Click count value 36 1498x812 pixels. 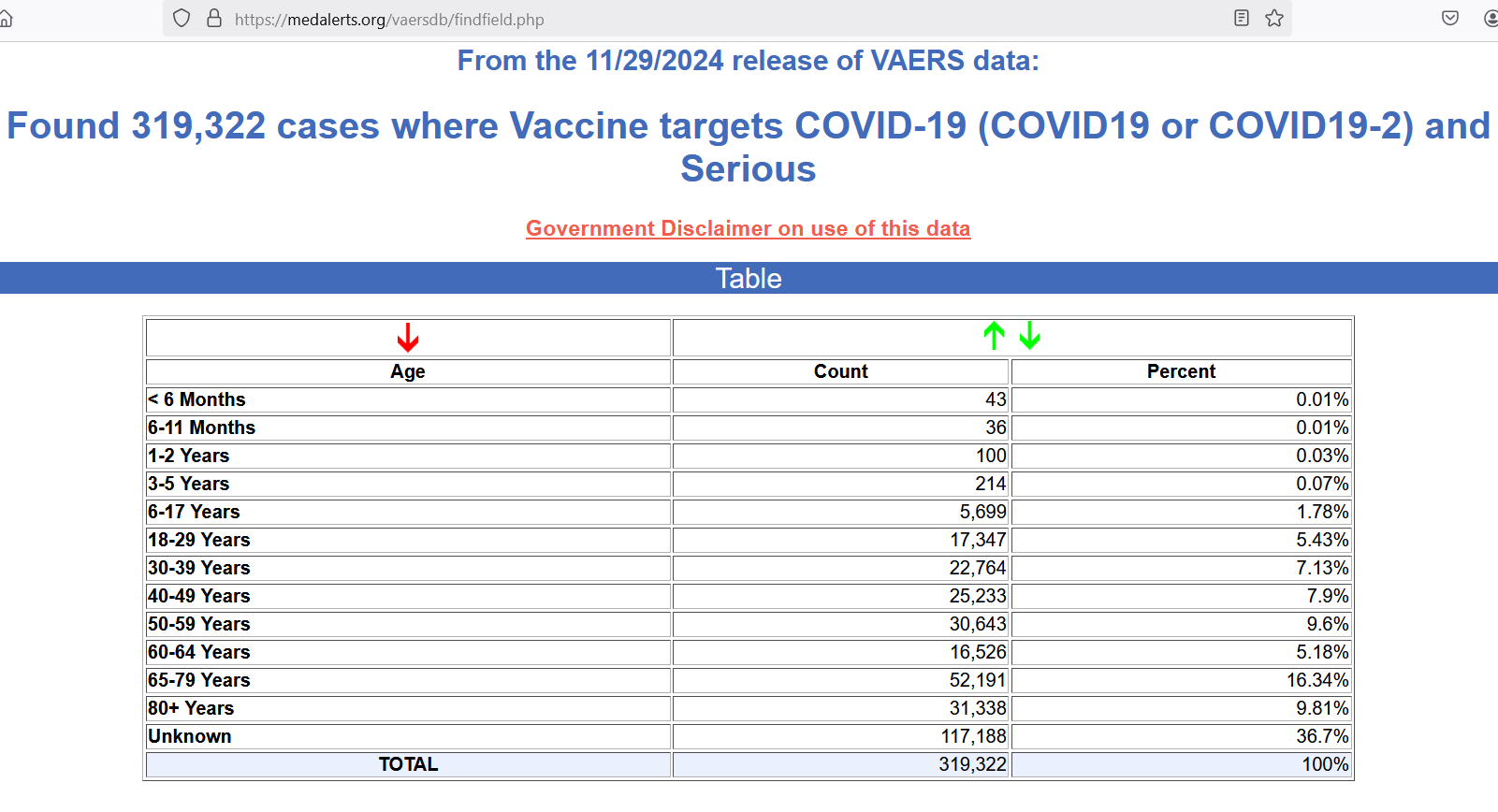pyautogui.click(x=996, y=428)
